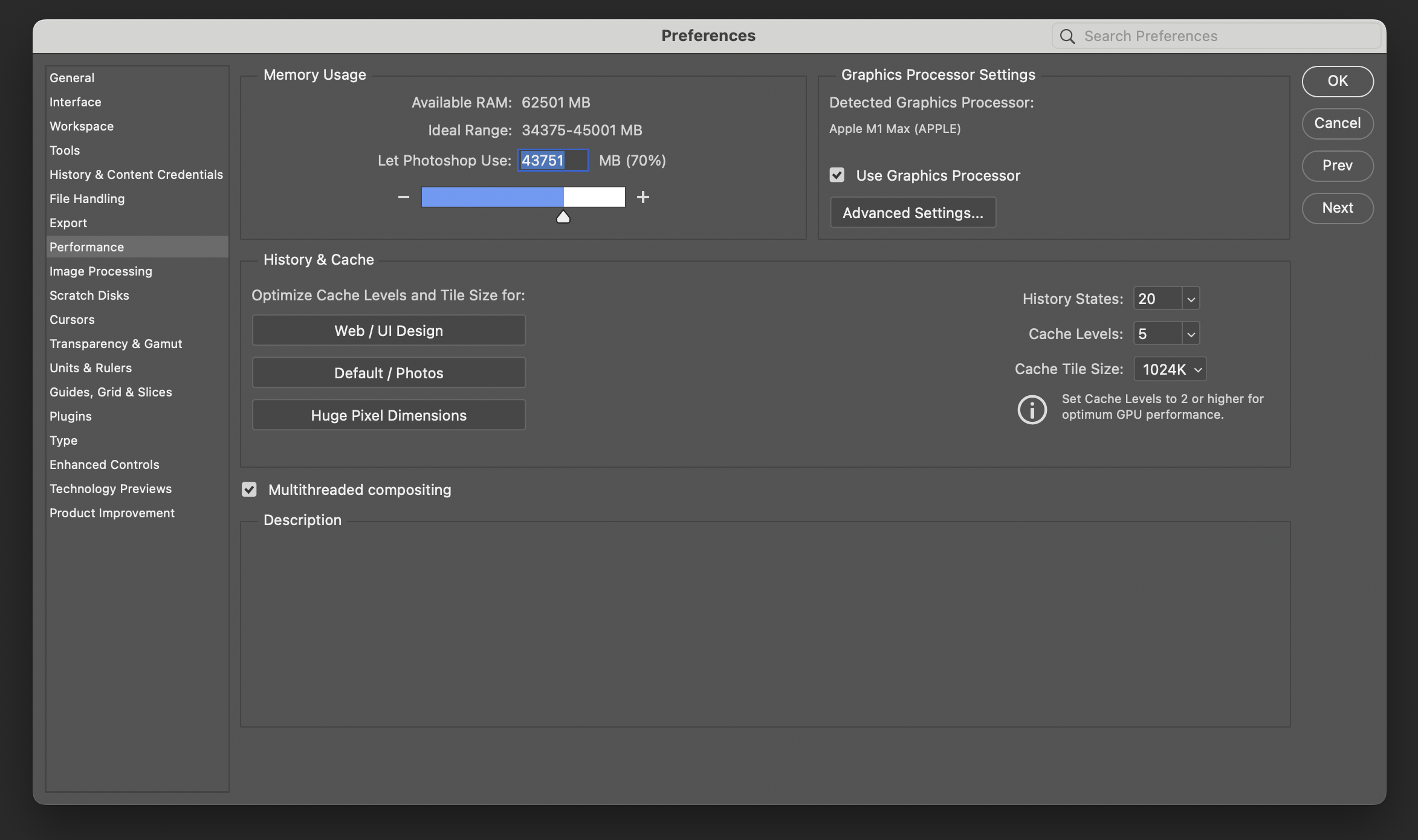Optimize cache for Web / UI Design
Screen dimensions: 1418x840
(389, 331)
